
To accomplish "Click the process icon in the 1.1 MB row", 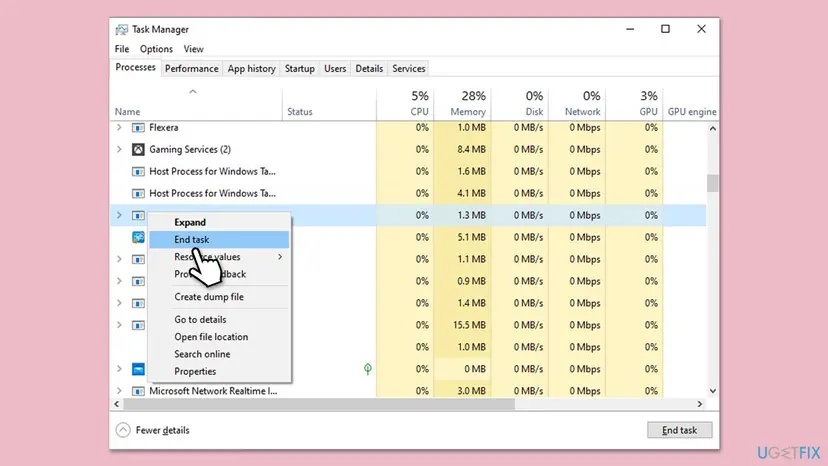I will [138, 259].
